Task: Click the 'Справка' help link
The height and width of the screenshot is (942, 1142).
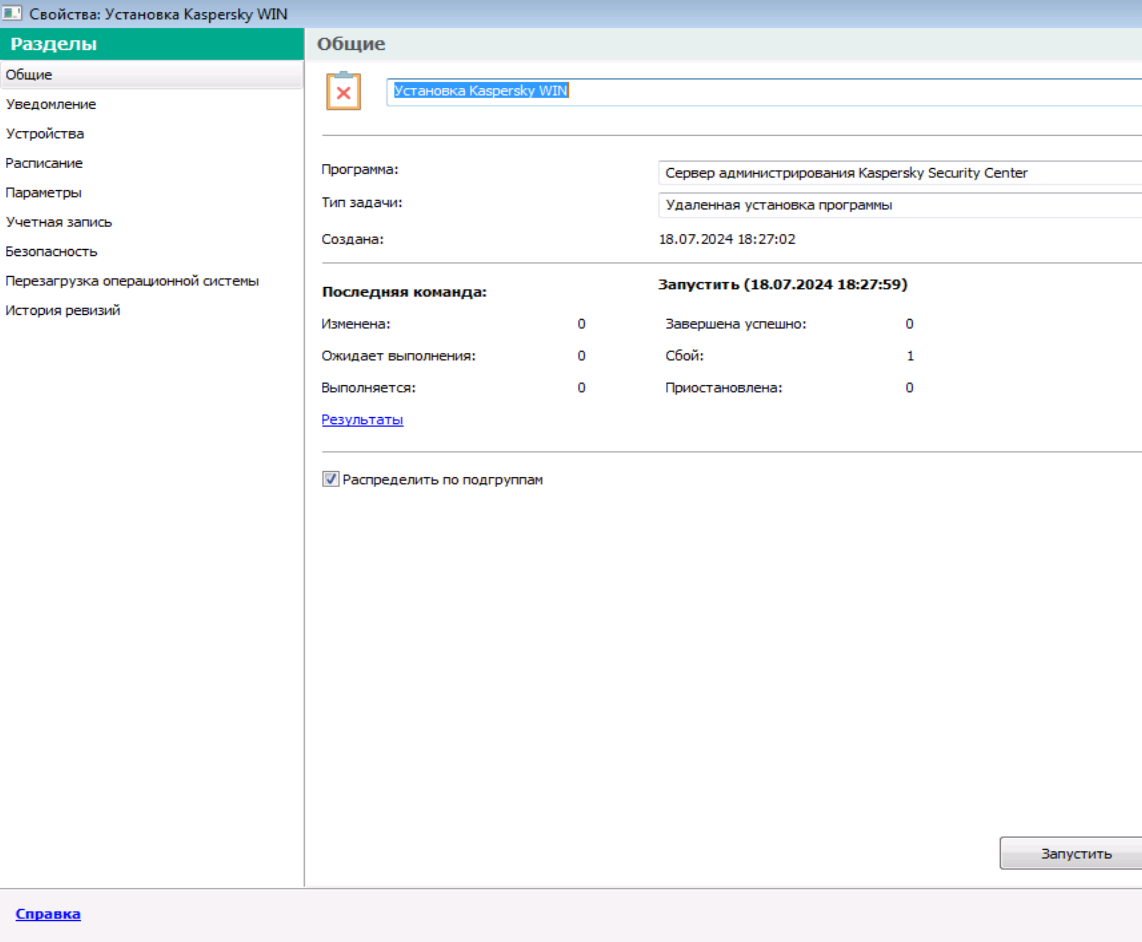Action: tap(48, 914)
